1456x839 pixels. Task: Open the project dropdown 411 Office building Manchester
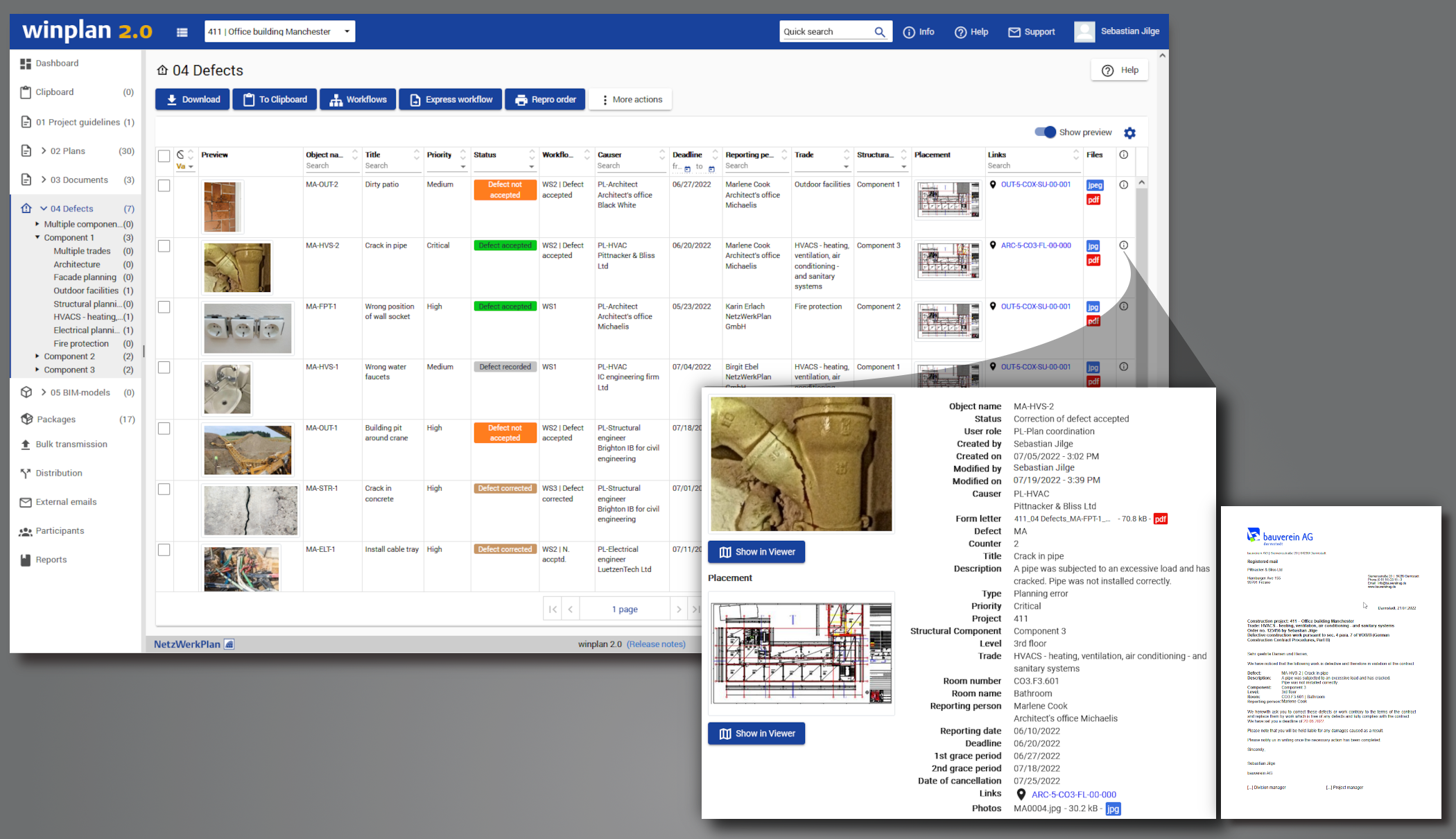pos(279,31)
